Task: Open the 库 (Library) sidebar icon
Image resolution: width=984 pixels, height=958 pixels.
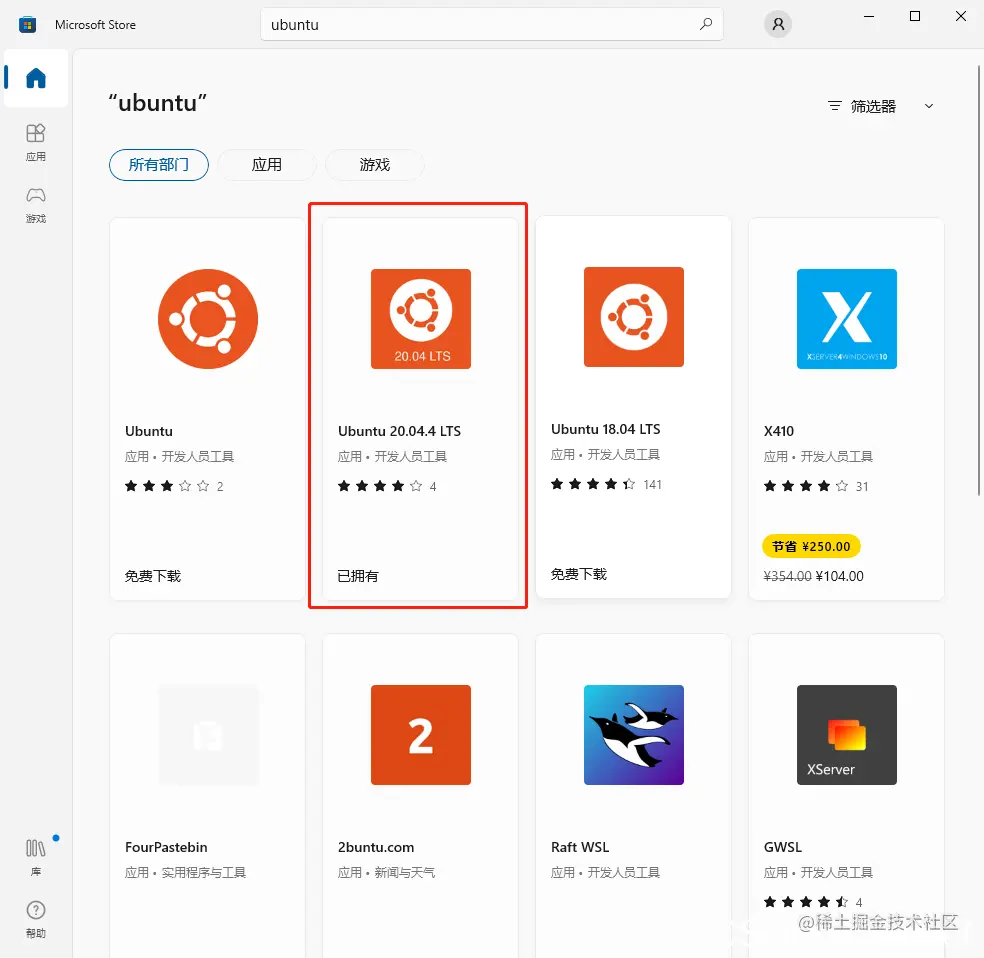Action: [36, 856]
